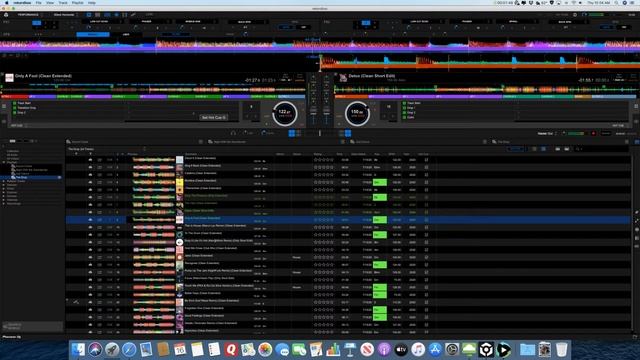
Task: Click the pencil icon in top toolbar
Action: pyautogui.click(x=133, y=15)
